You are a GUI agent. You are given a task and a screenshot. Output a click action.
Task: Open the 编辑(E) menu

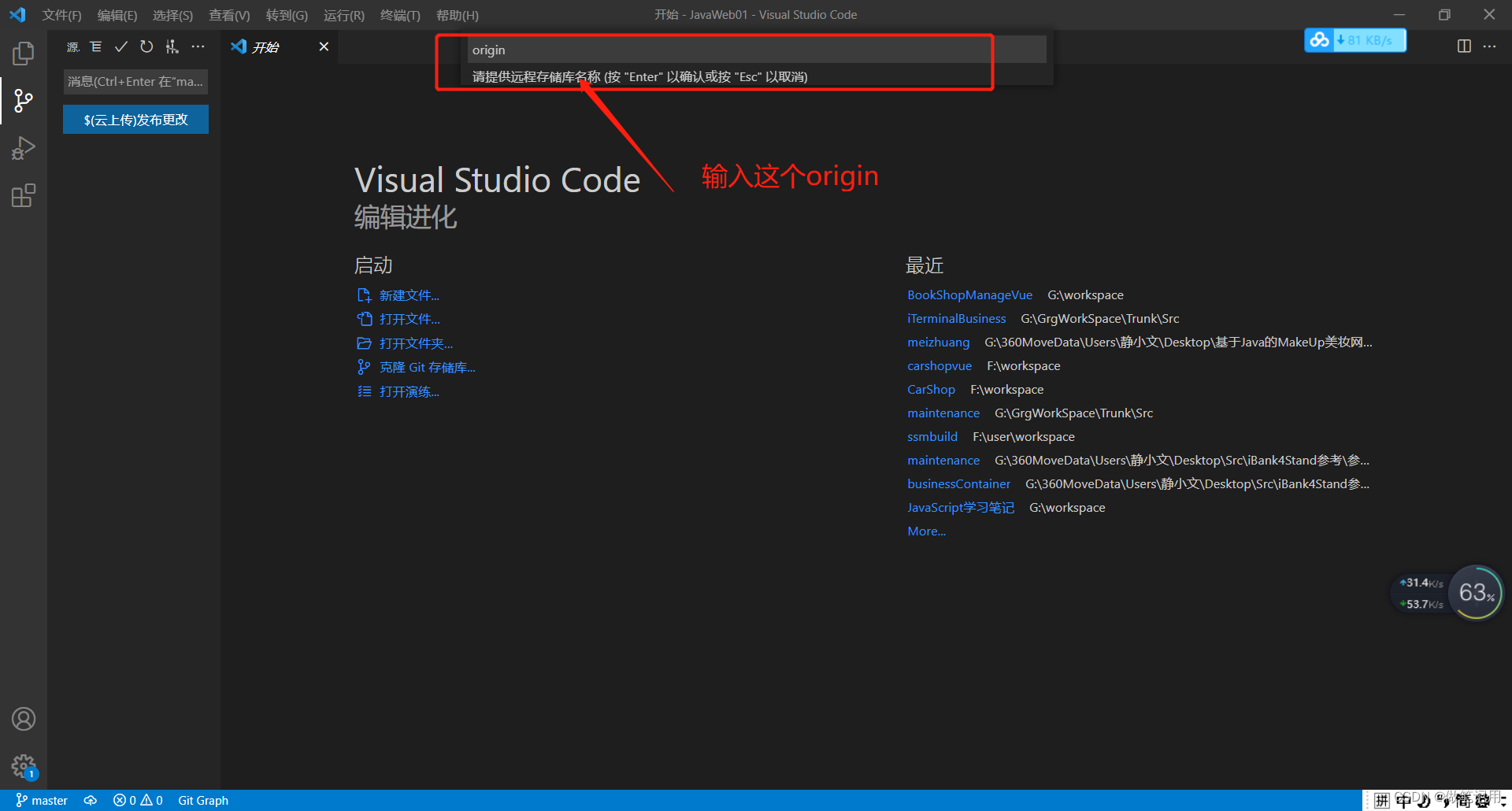coord(117,15)
